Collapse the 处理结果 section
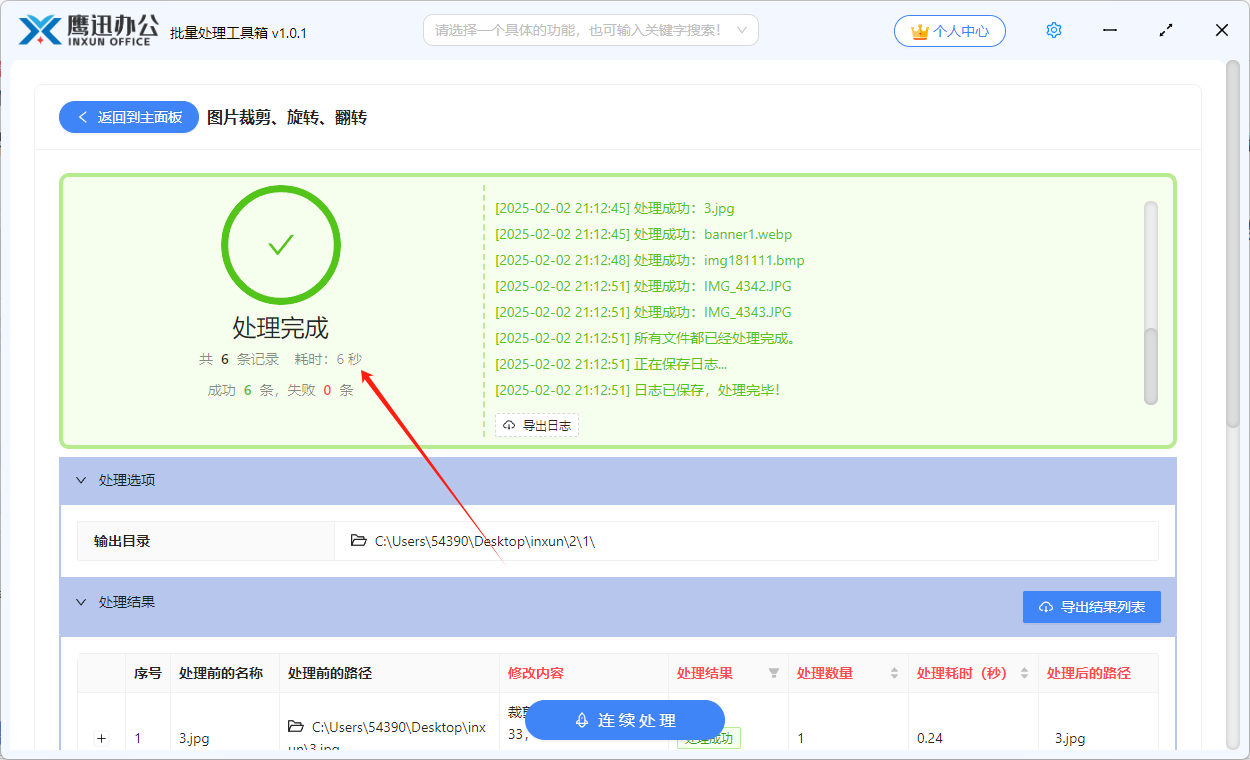 pos(81,602)
